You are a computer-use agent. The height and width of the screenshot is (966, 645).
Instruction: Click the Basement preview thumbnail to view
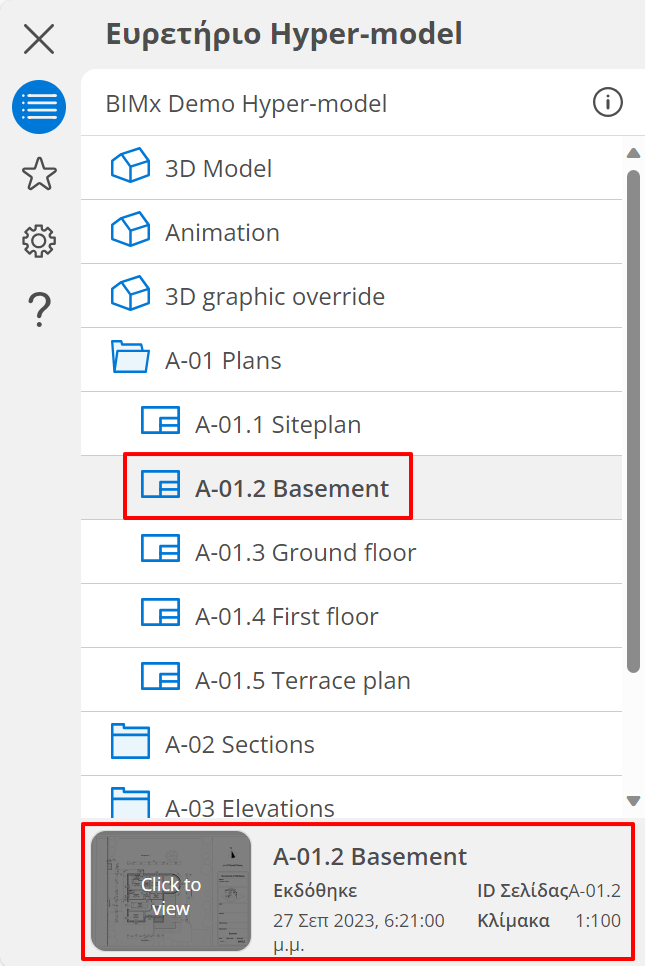[x=171, y=891]
